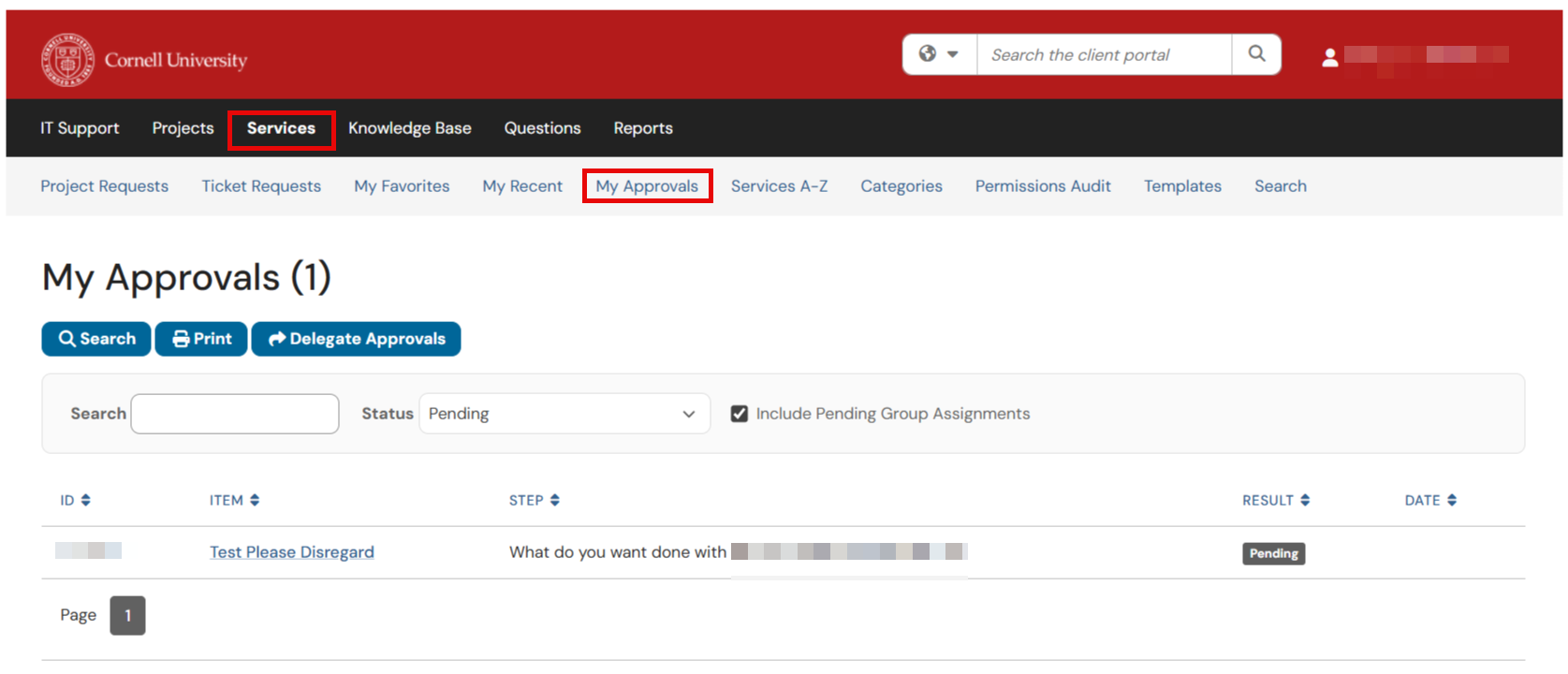Click the blue Search button

click(x=96, y=339)
